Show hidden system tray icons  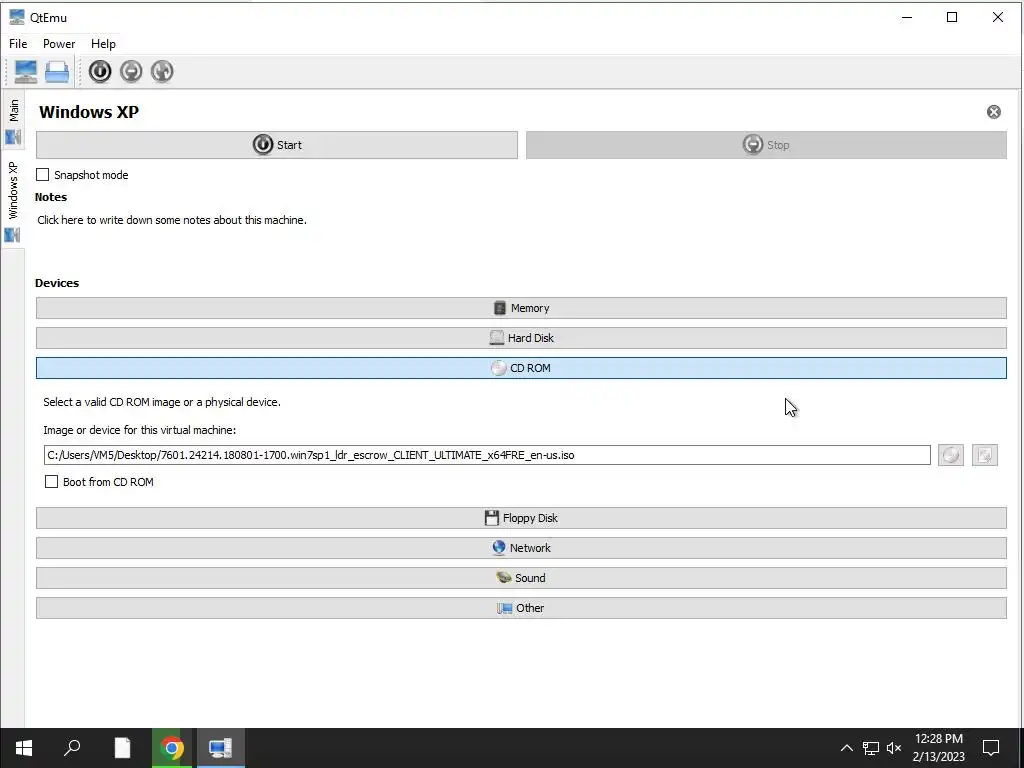coord(846,748)
